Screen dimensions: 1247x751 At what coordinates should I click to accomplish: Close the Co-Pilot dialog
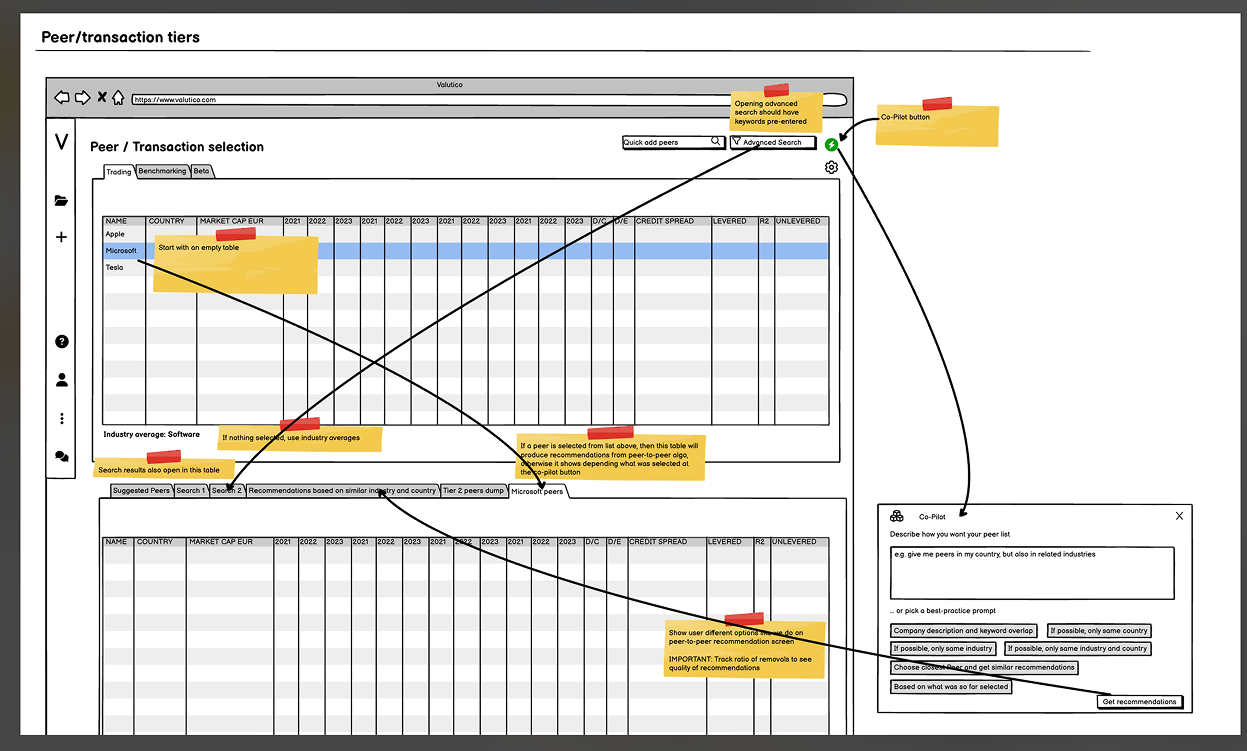(x=1179, y=516)
